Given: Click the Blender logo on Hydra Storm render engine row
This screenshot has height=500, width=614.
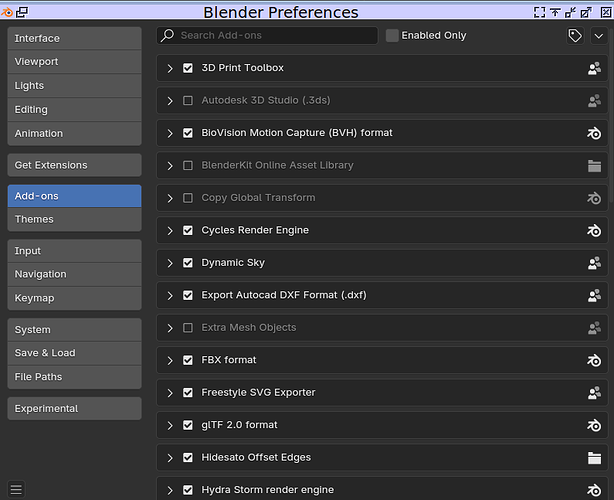Looking at the screenshot, I should pos(594,490).
